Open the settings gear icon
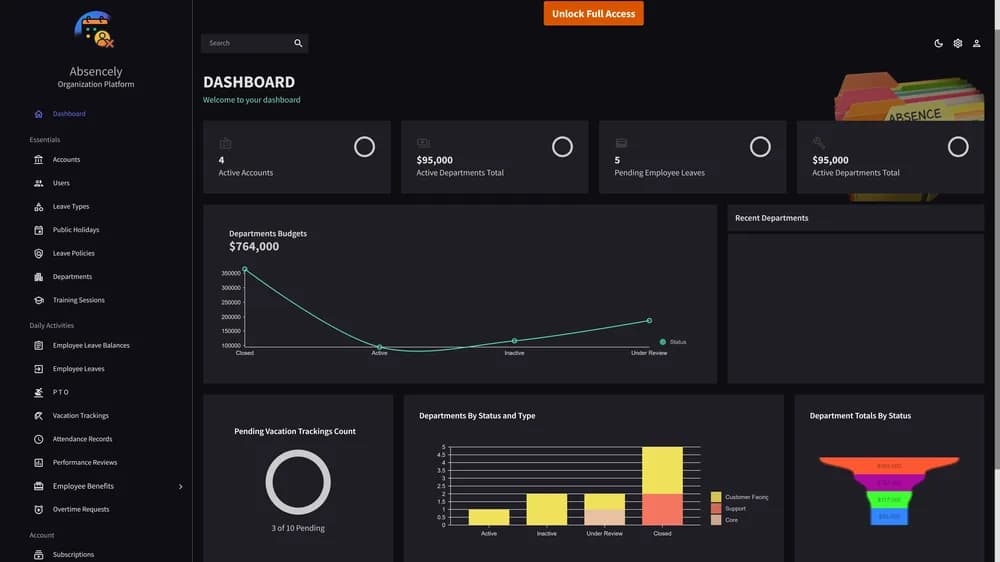This screenshot has width=1000, height=562. 957,43
